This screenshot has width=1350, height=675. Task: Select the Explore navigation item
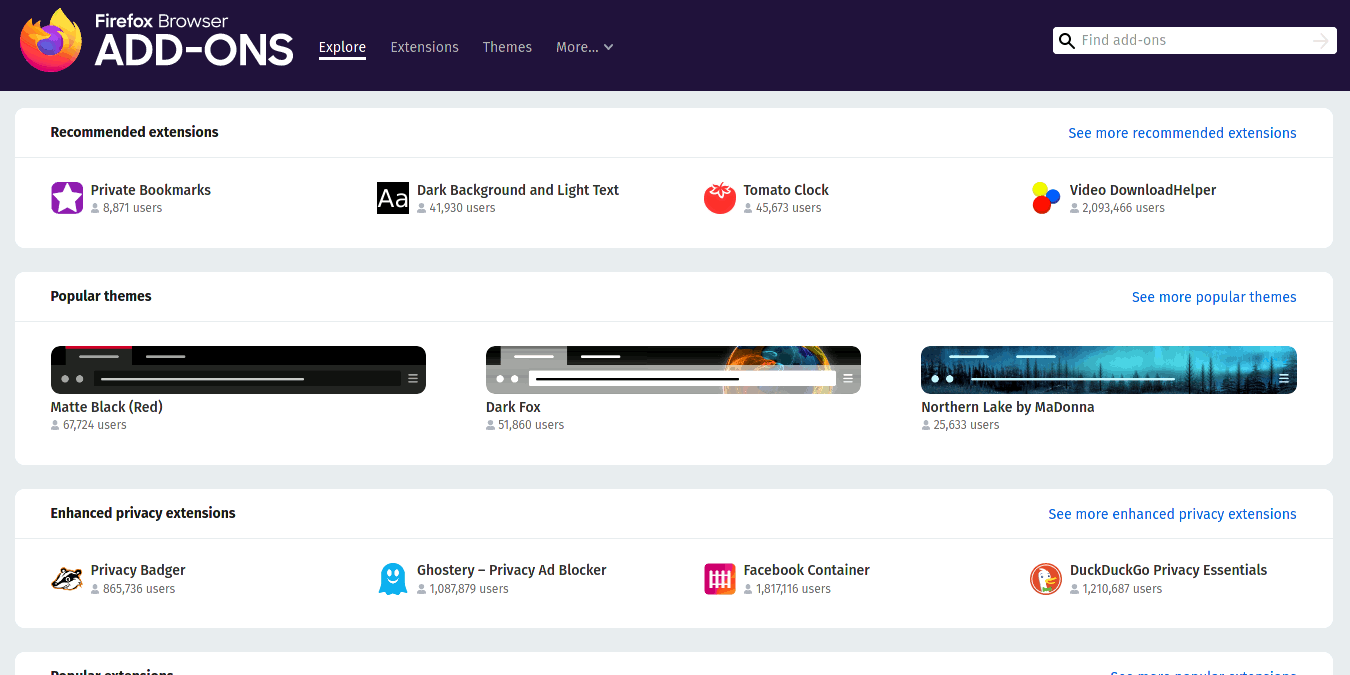(x=342, y=47)
